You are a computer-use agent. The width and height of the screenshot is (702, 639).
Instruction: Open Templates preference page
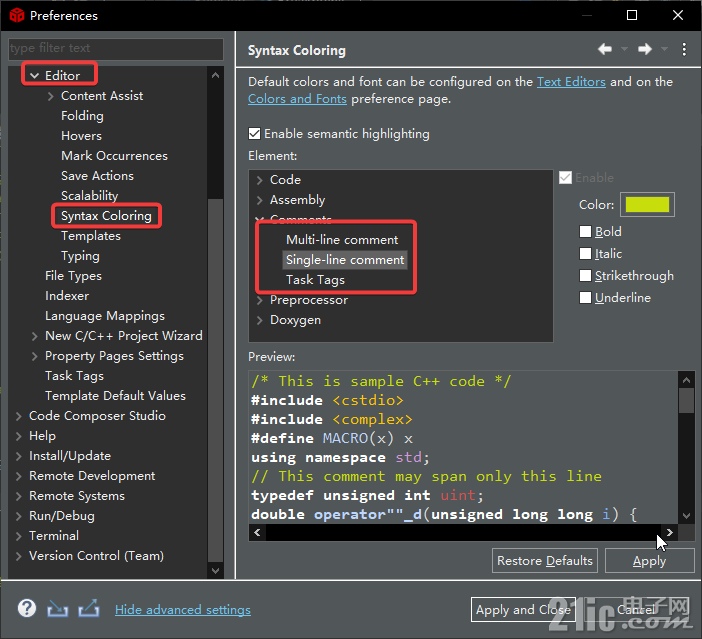coord(91,236)
